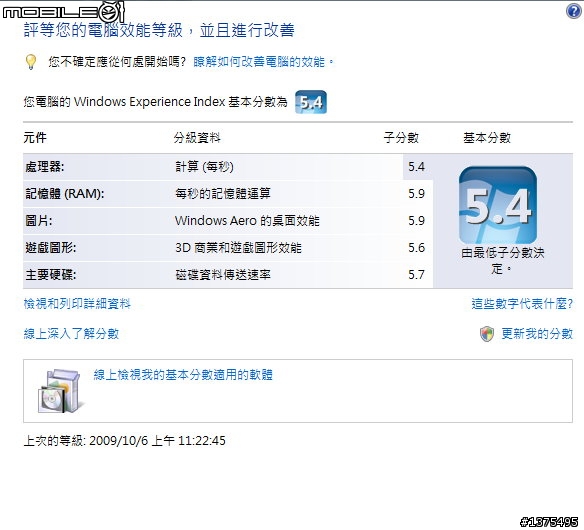Open 線上檢視我的基本分數適用的軟體 link

point(183,375)
